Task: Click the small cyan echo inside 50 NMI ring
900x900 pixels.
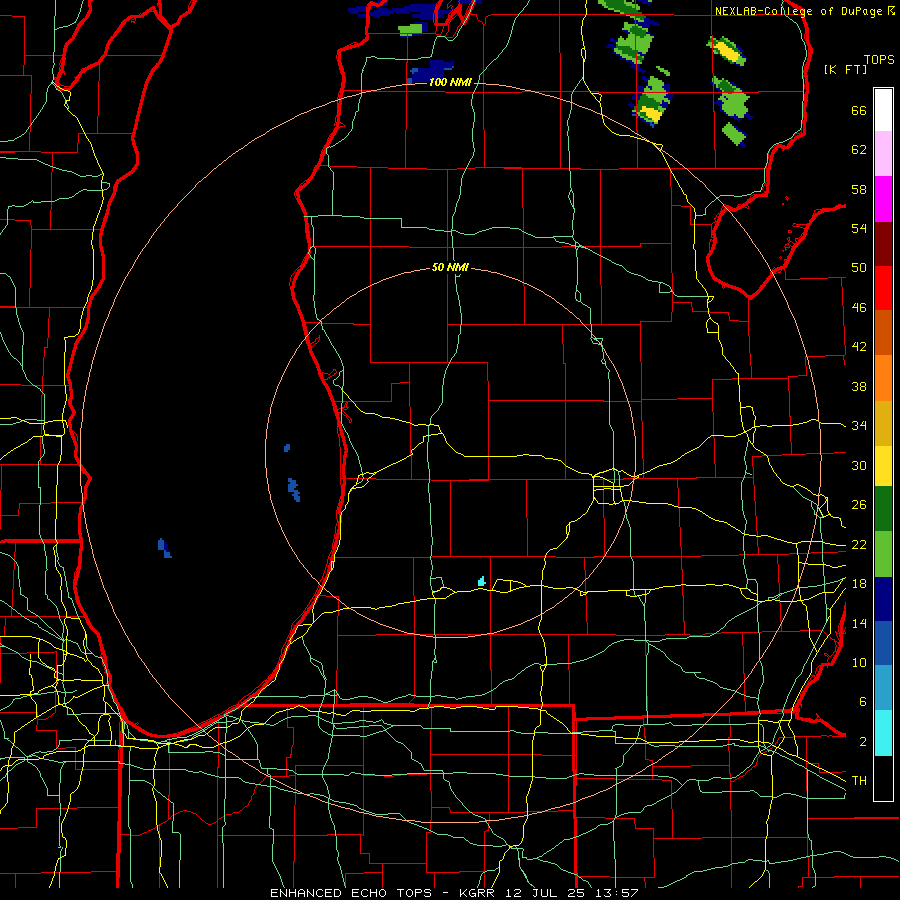Action: (482, 581)
